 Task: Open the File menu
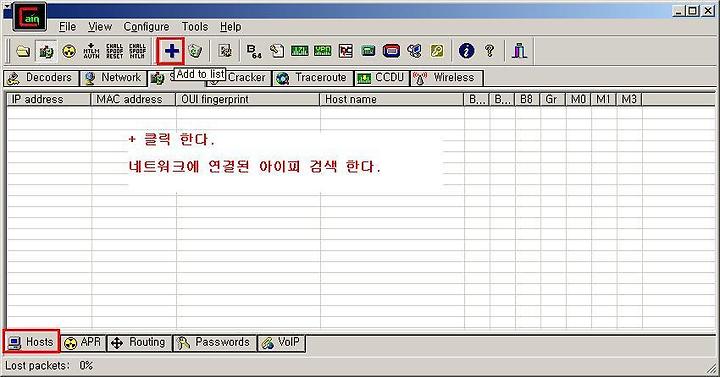[68, 27]
